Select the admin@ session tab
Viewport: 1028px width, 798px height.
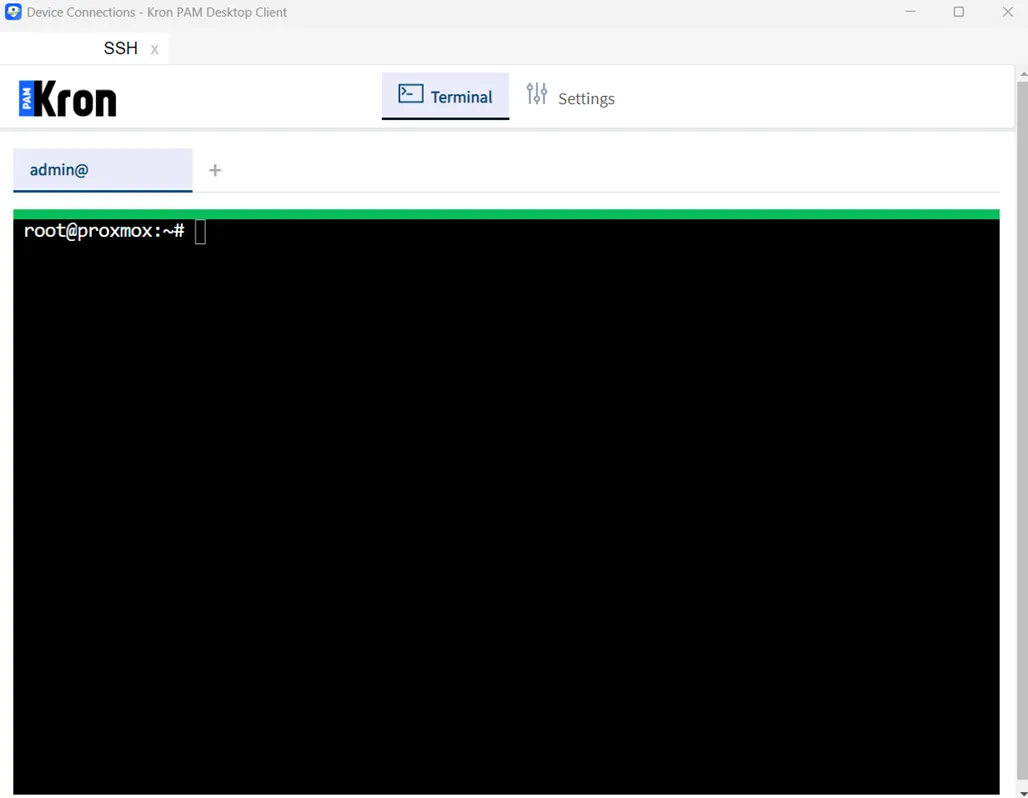click(x=103, y=170)
